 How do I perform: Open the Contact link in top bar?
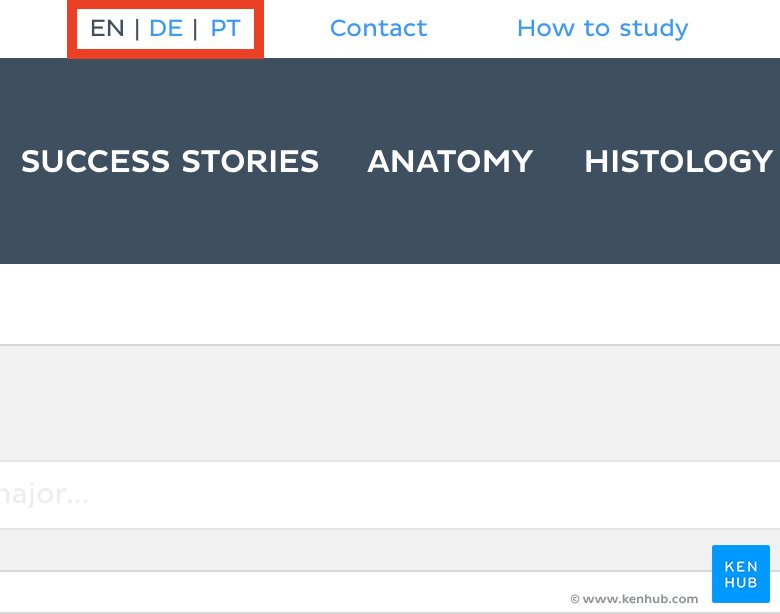[378, 28]
